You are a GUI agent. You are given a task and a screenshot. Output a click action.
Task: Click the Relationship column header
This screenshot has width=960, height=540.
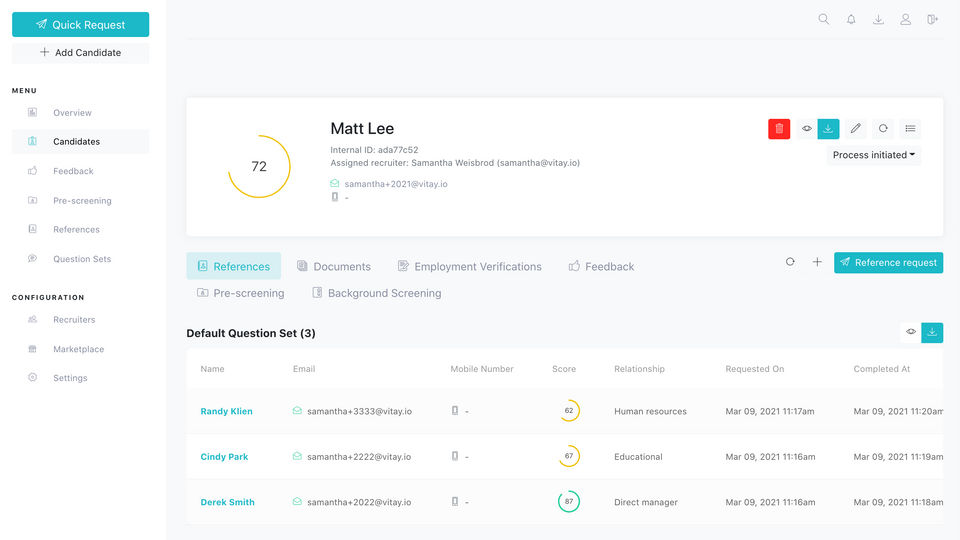[639, 369]
